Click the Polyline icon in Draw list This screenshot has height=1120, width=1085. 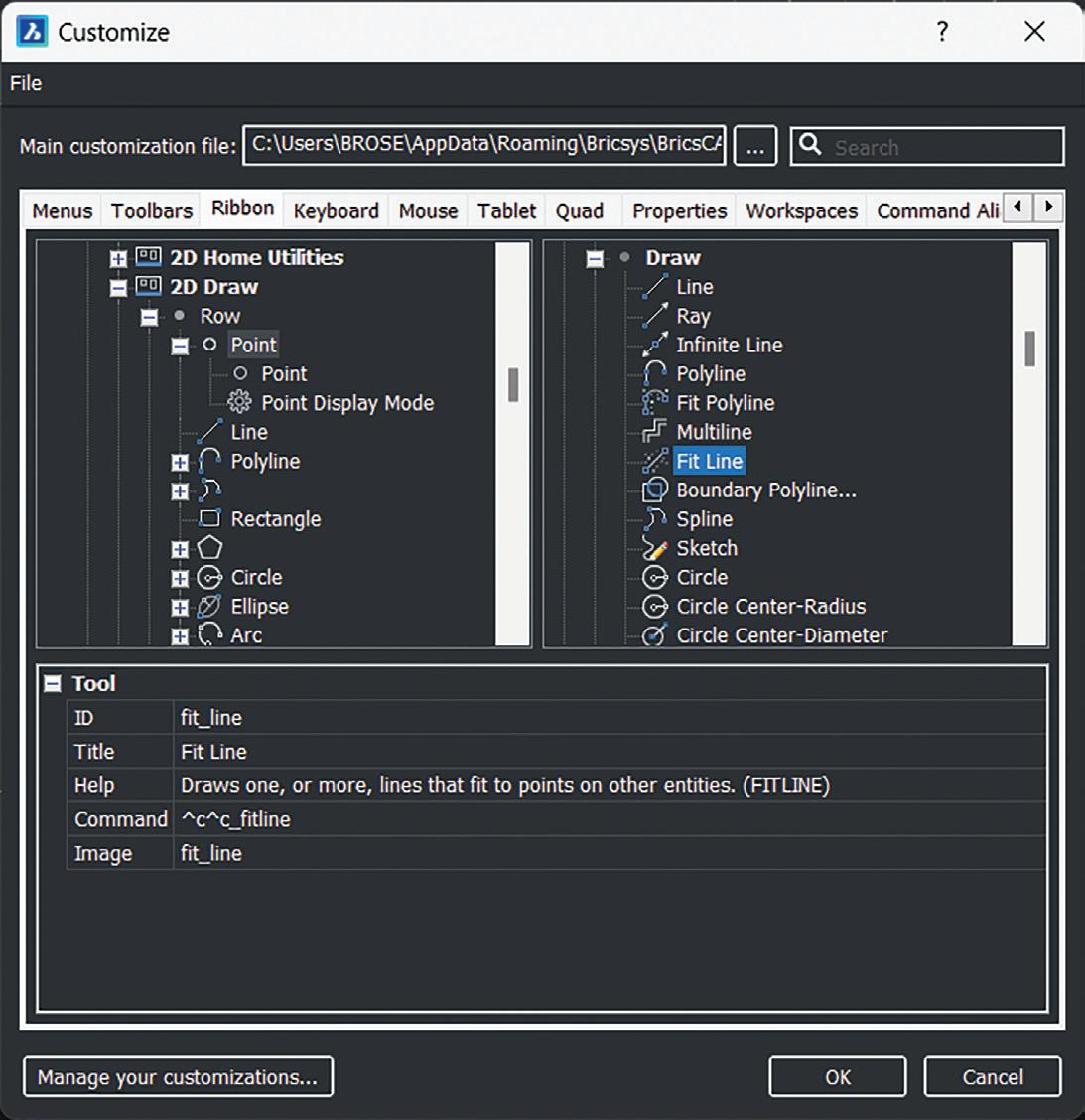pos(655,373)
